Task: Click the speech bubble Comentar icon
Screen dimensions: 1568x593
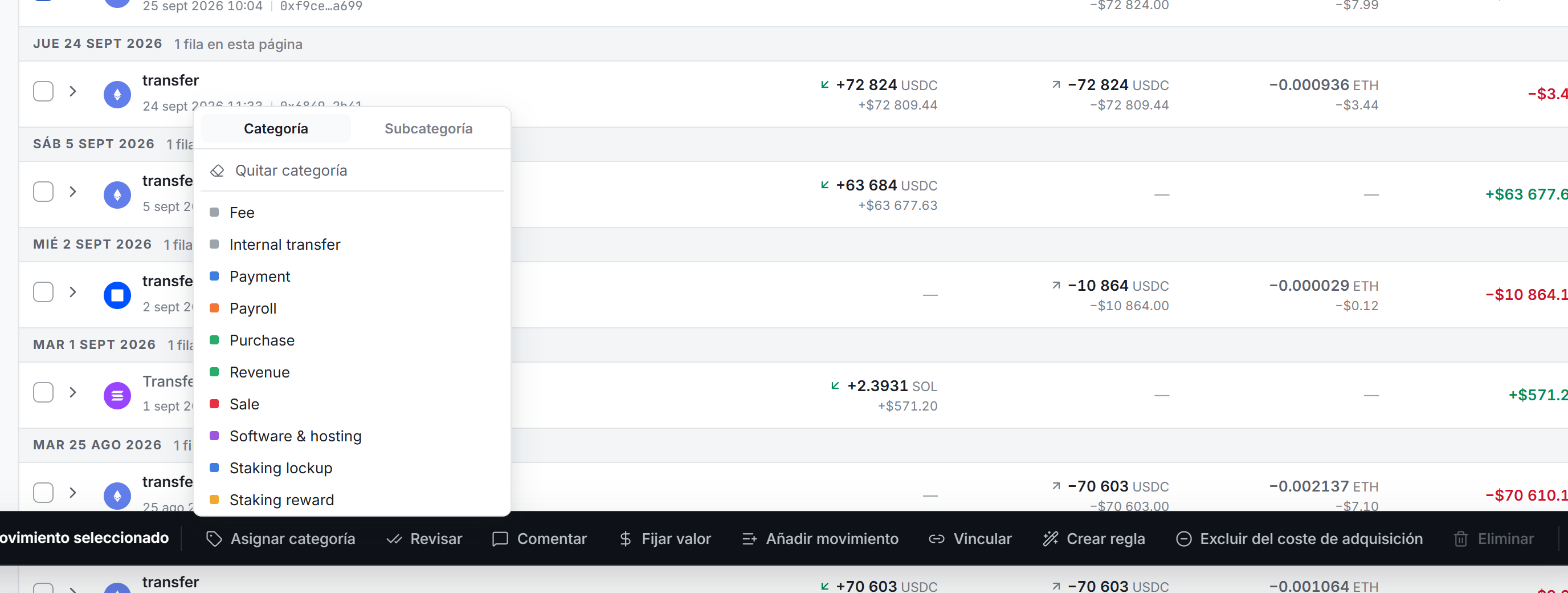Action: (x=500, y=539)
